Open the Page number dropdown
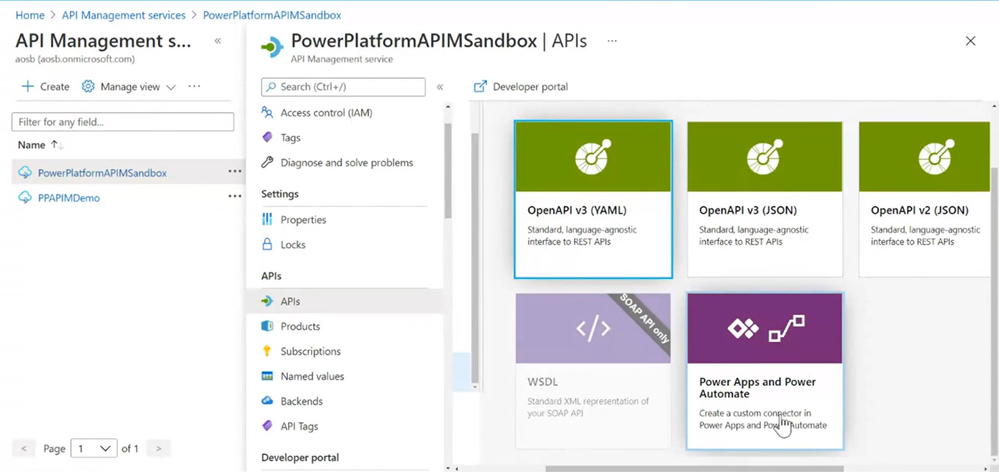This screenshot has height=472, width=999. [94, 448]
